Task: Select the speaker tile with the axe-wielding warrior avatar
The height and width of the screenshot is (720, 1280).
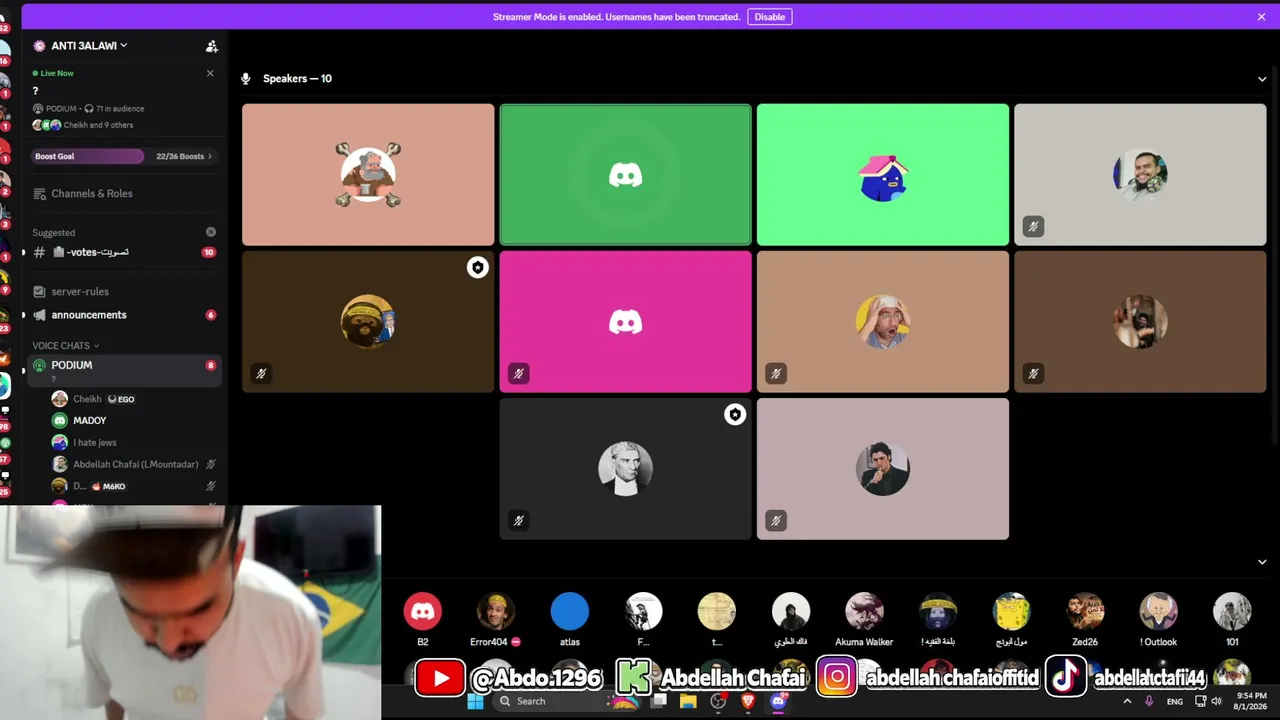Action: coord(368,175)
